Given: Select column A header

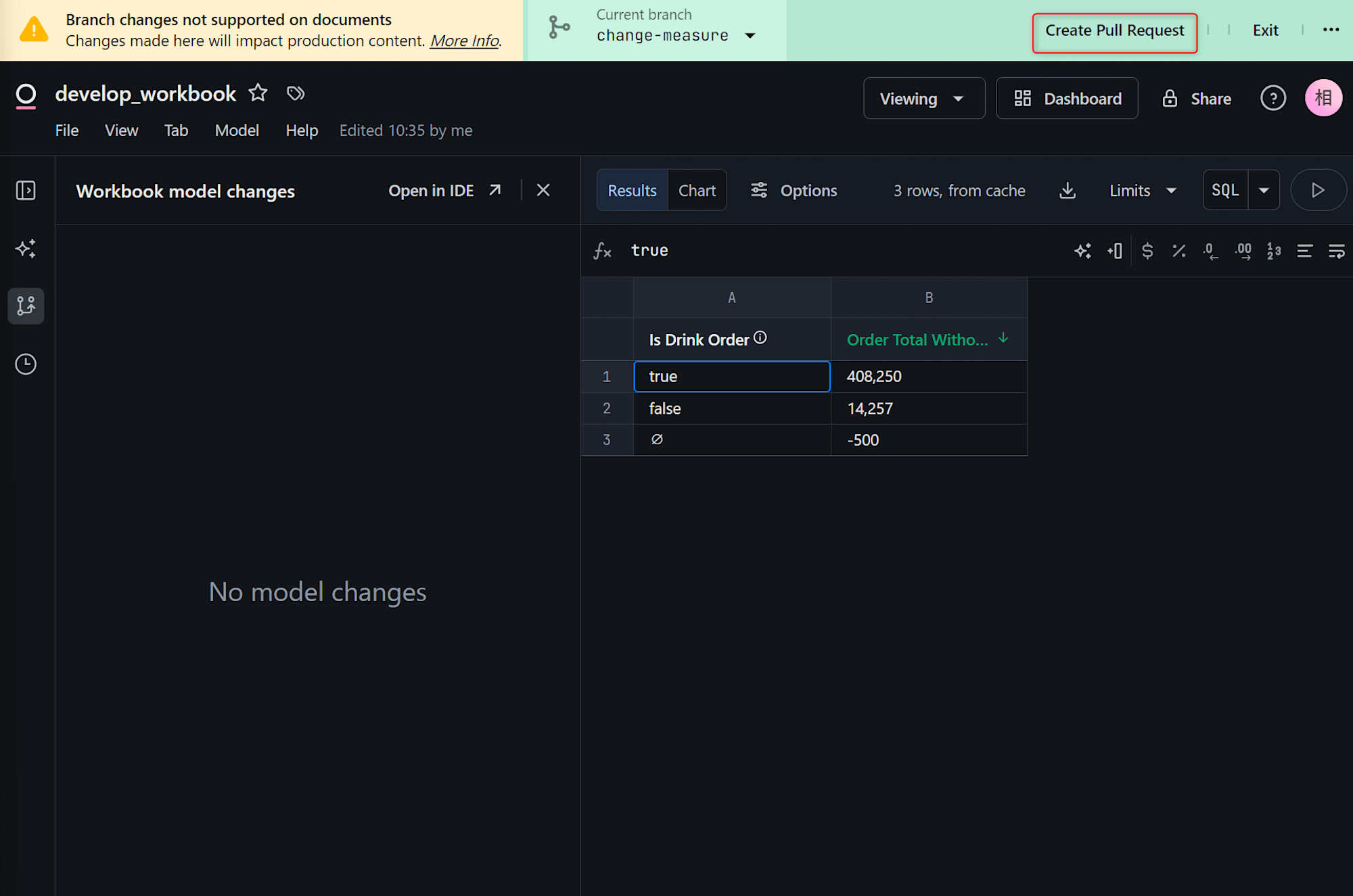Looking at the screenshot, I should point(731,298).
